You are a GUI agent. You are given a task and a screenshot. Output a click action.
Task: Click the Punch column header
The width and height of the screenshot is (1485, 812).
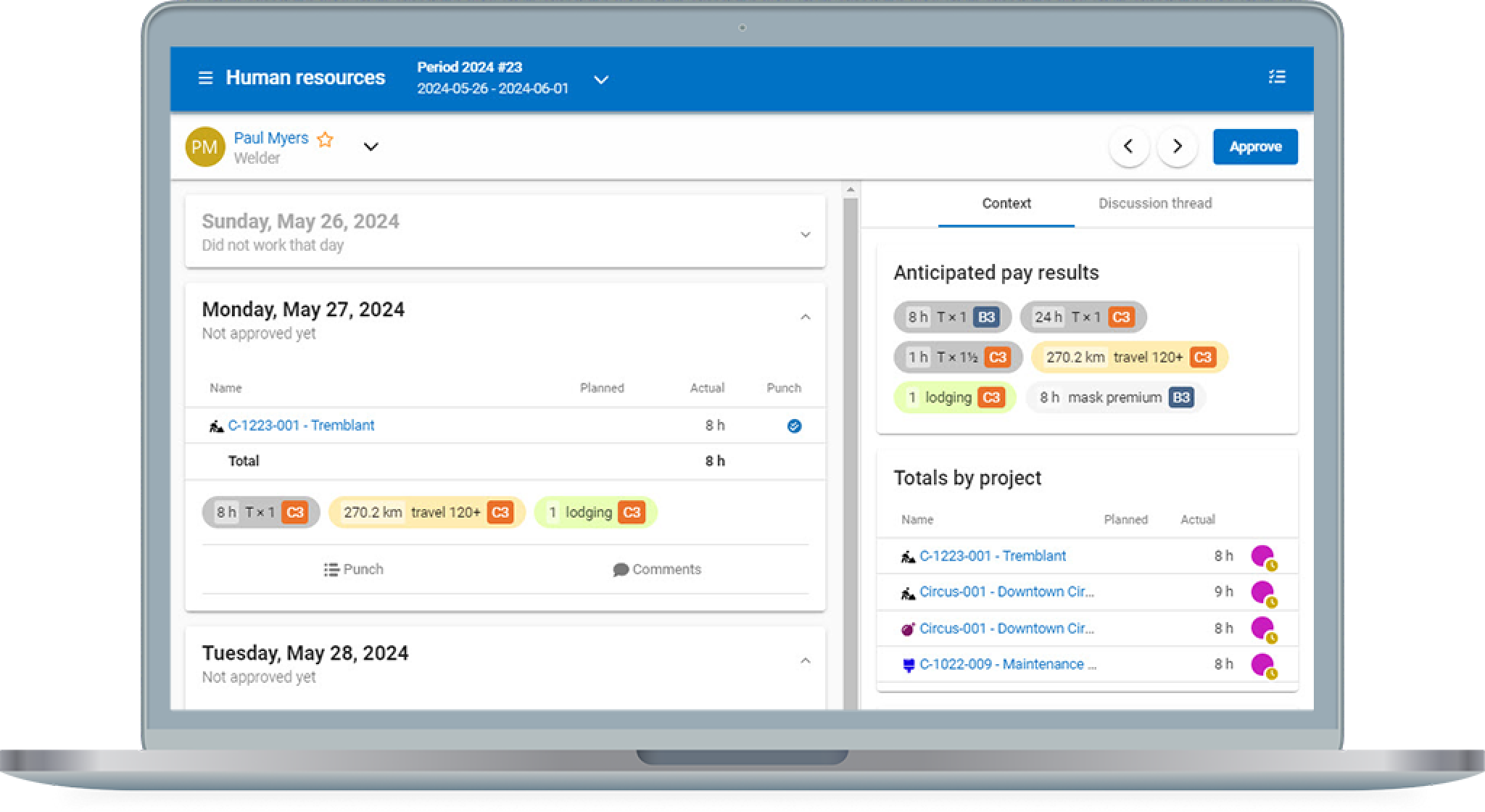click(784, 388)
